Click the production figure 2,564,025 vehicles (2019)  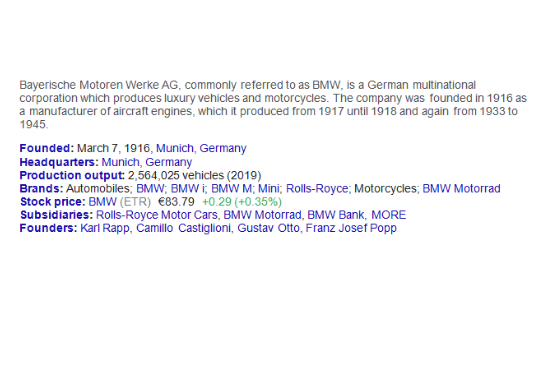[x=195, y=175]
